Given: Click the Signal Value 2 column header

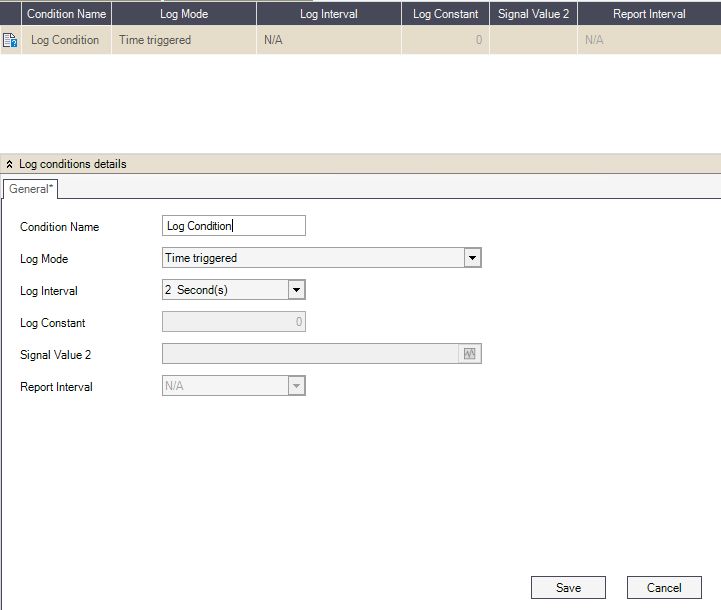Looking at the screenshot, I should pyautogui.click(x=533, y=14).
